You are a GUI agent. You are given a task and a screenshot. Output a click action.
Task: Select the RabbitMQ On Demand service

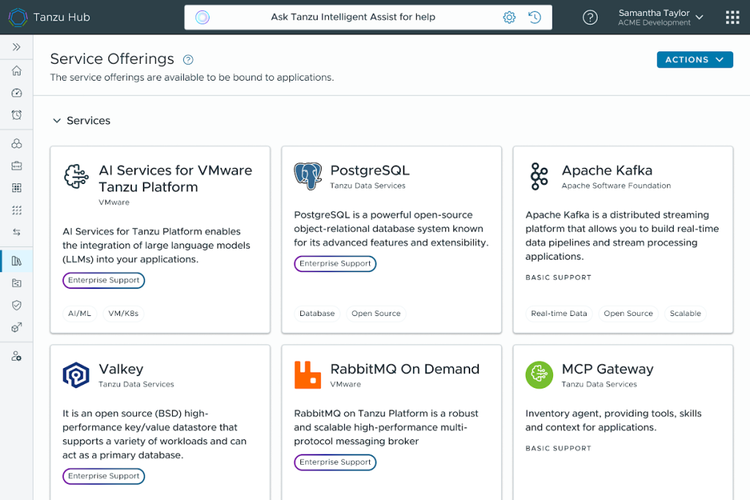[x=392, y=420]
